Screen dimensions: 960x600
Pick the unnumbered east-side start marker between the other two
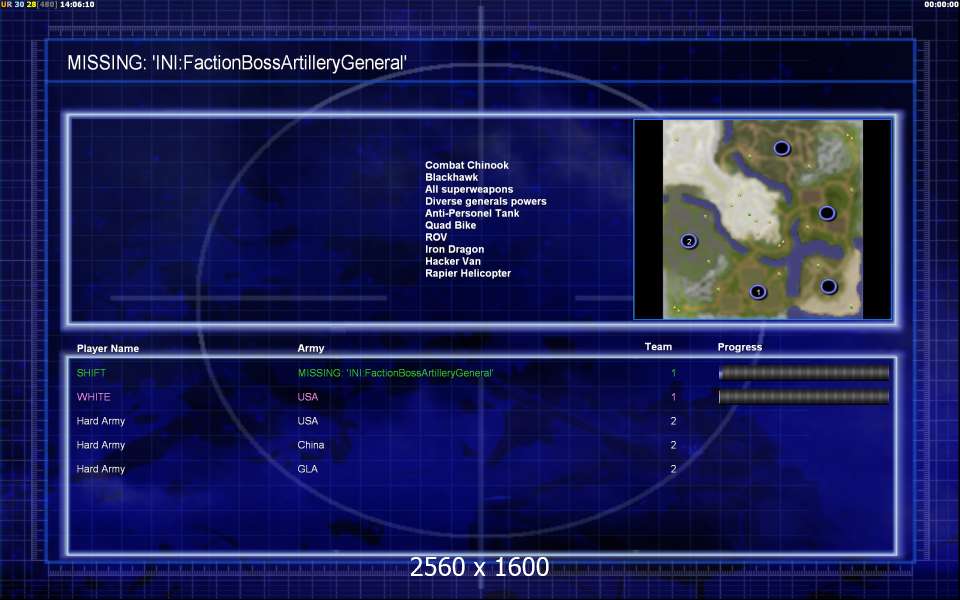coord(827,213)
